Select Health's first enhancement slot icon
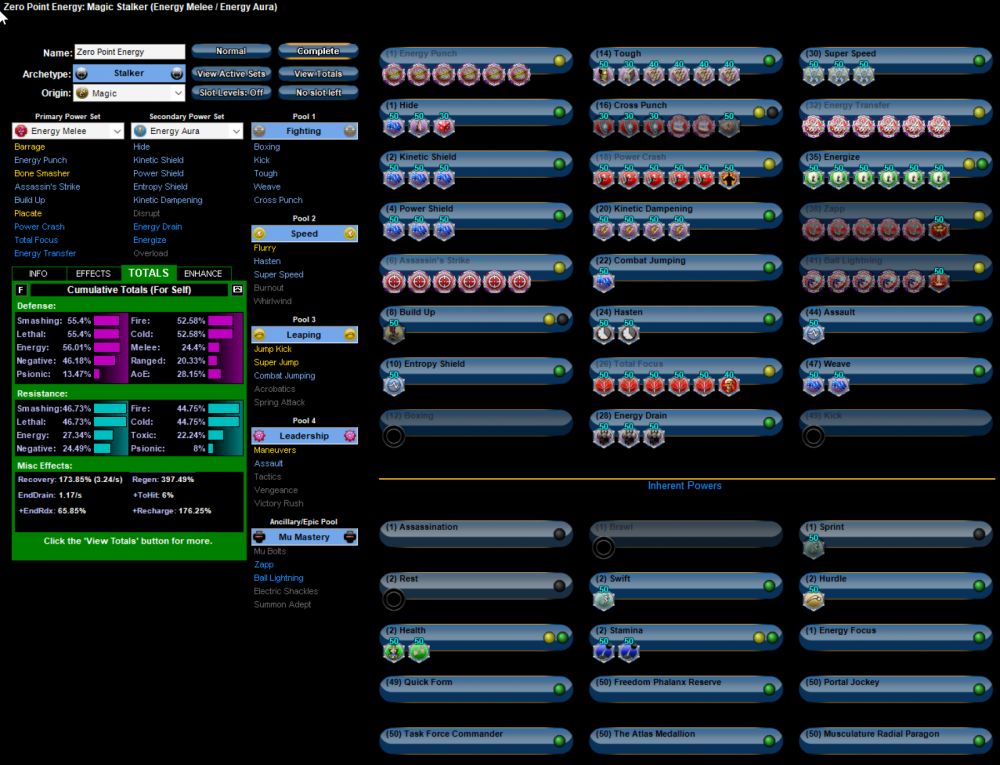This screenshot has height=765, width=1000. [x=394, y=651]
